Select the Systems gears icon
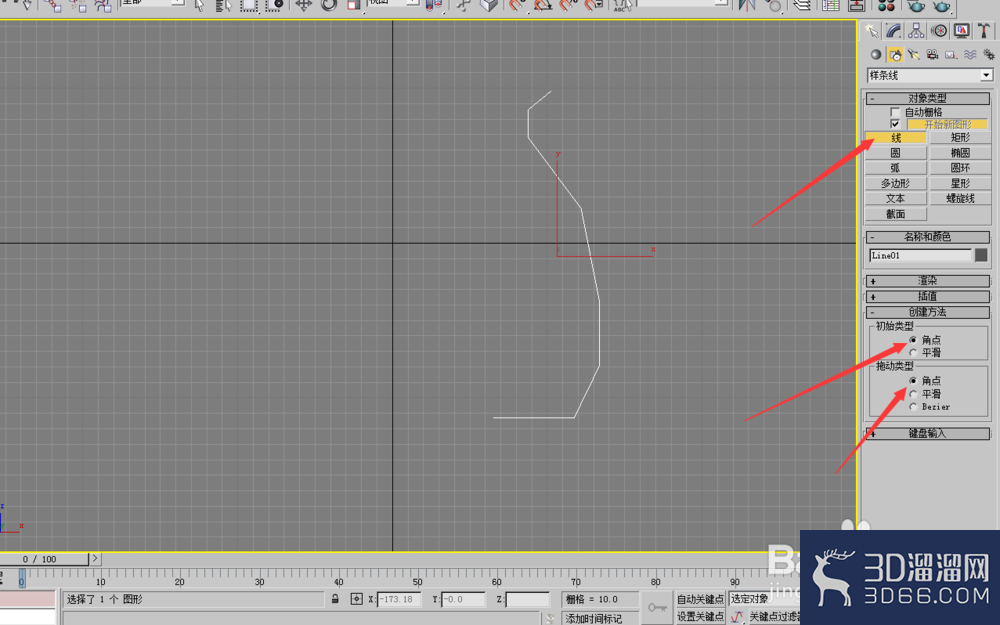 989,55
